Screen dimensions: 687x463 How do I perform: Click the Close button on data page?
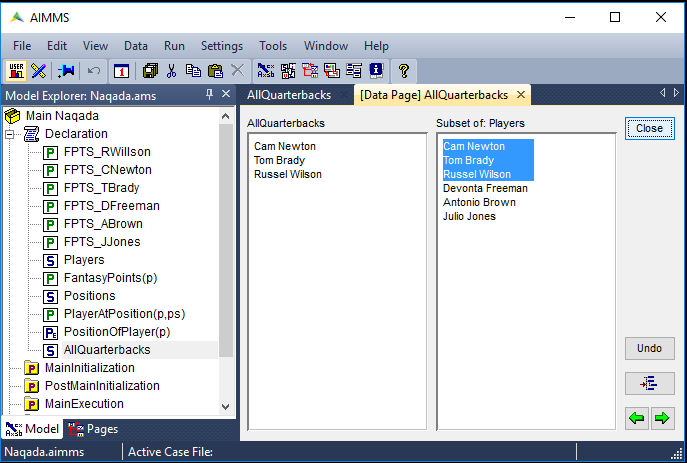coord(649,128)
